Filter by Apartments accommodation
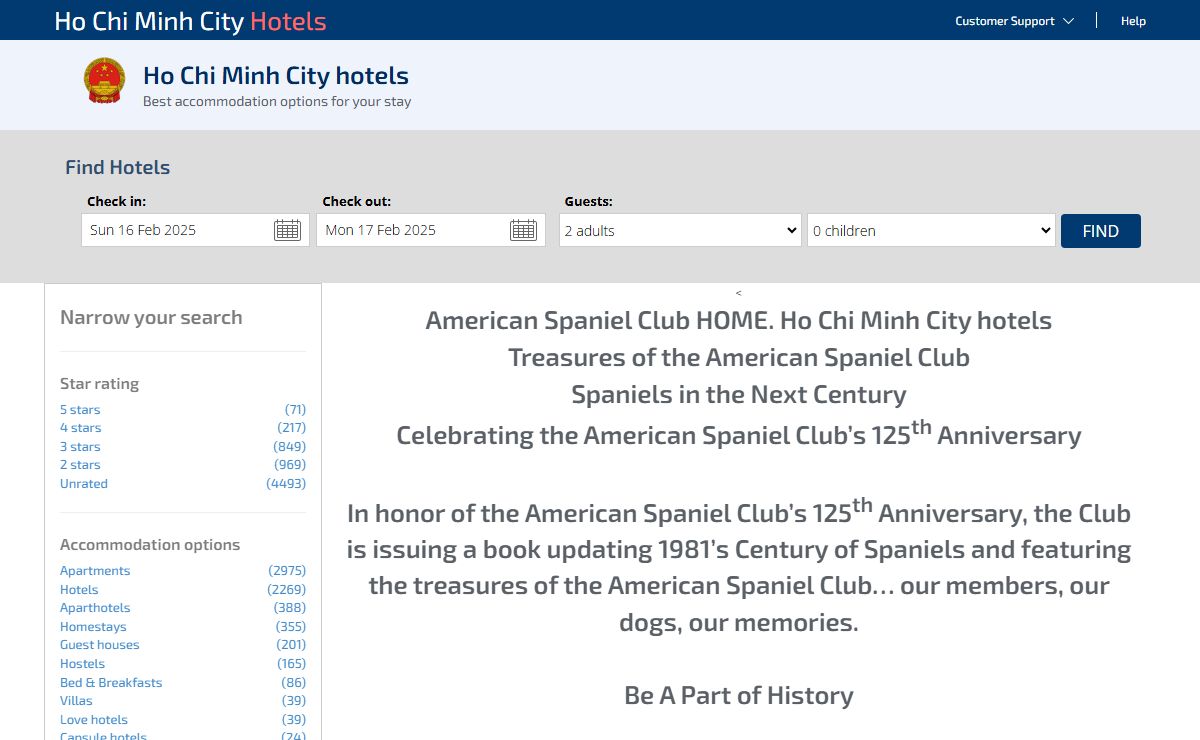The image size is (1200, 740). click(95, 571)
